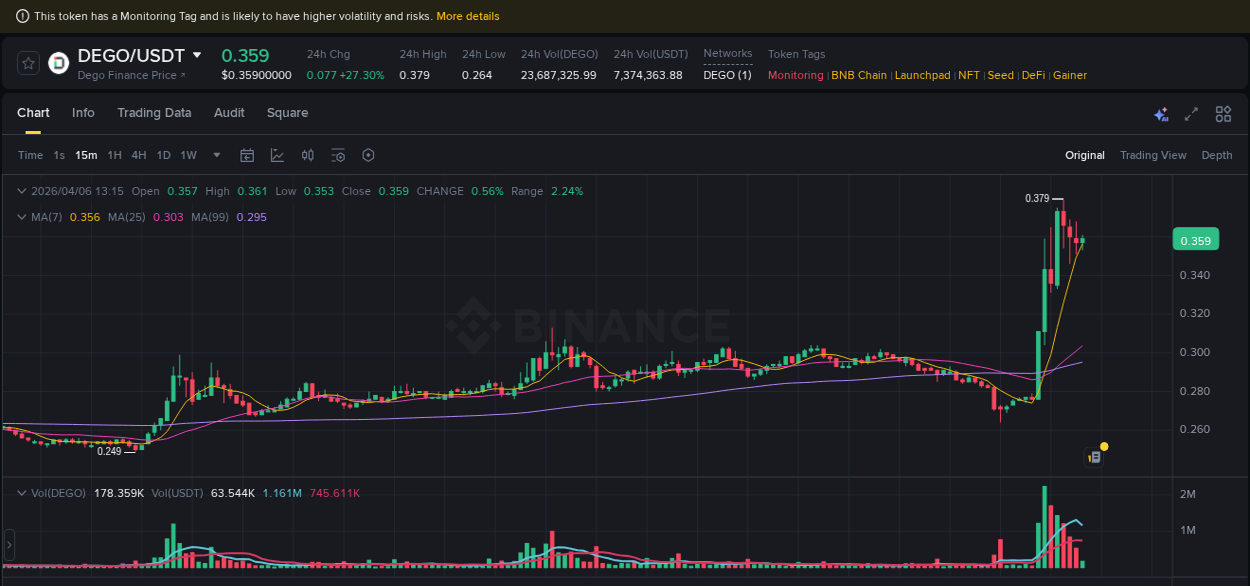Click the BNB Chain token tag
The height and width of the screenshot is (586, 1250).
pyautogui.click(x=859, y=75)
